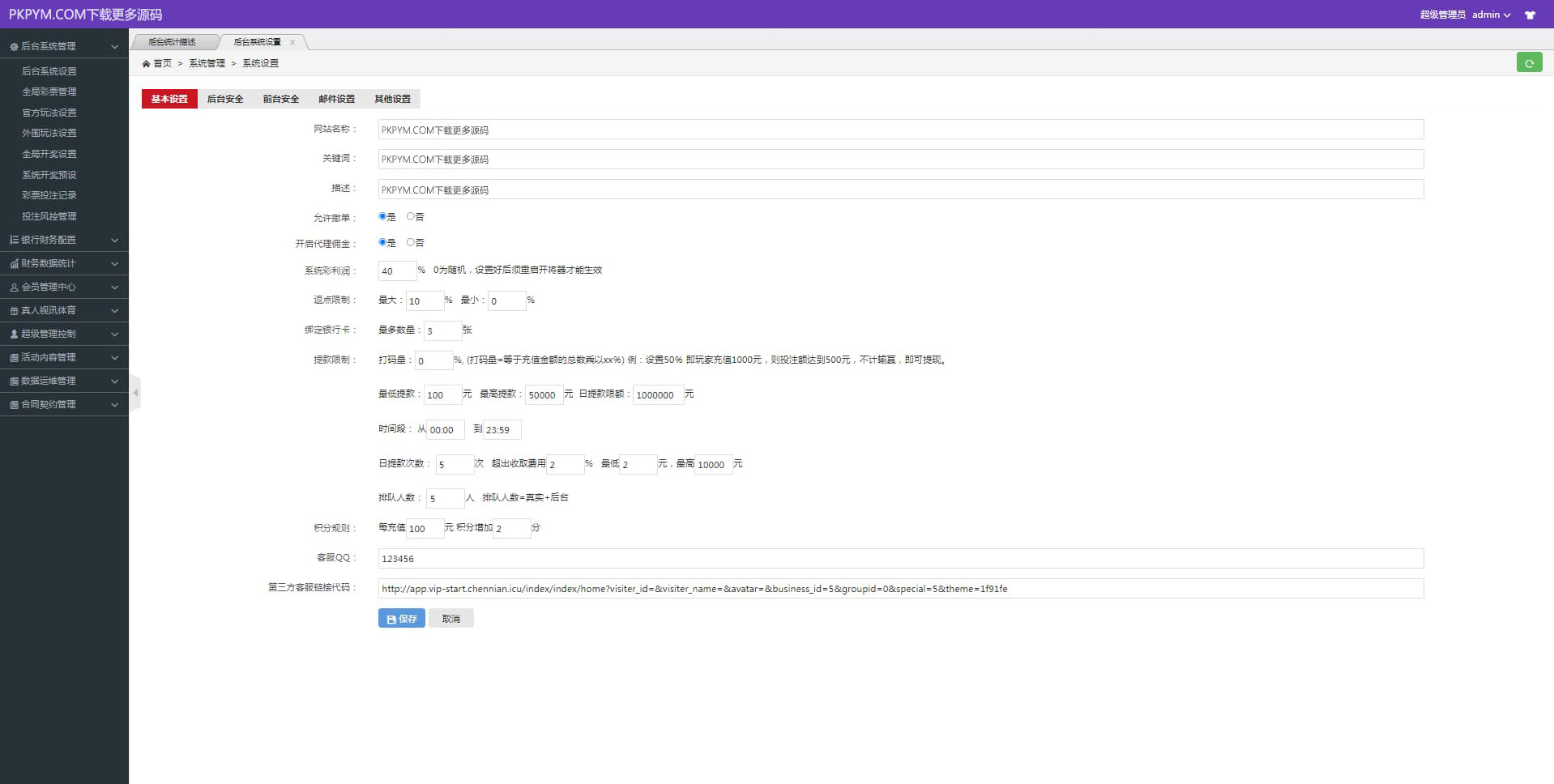Collapse sidebar with the left arrow handle
This screenshot has width=1554, height=784.
pyautogui.click(x=135, y=393)
